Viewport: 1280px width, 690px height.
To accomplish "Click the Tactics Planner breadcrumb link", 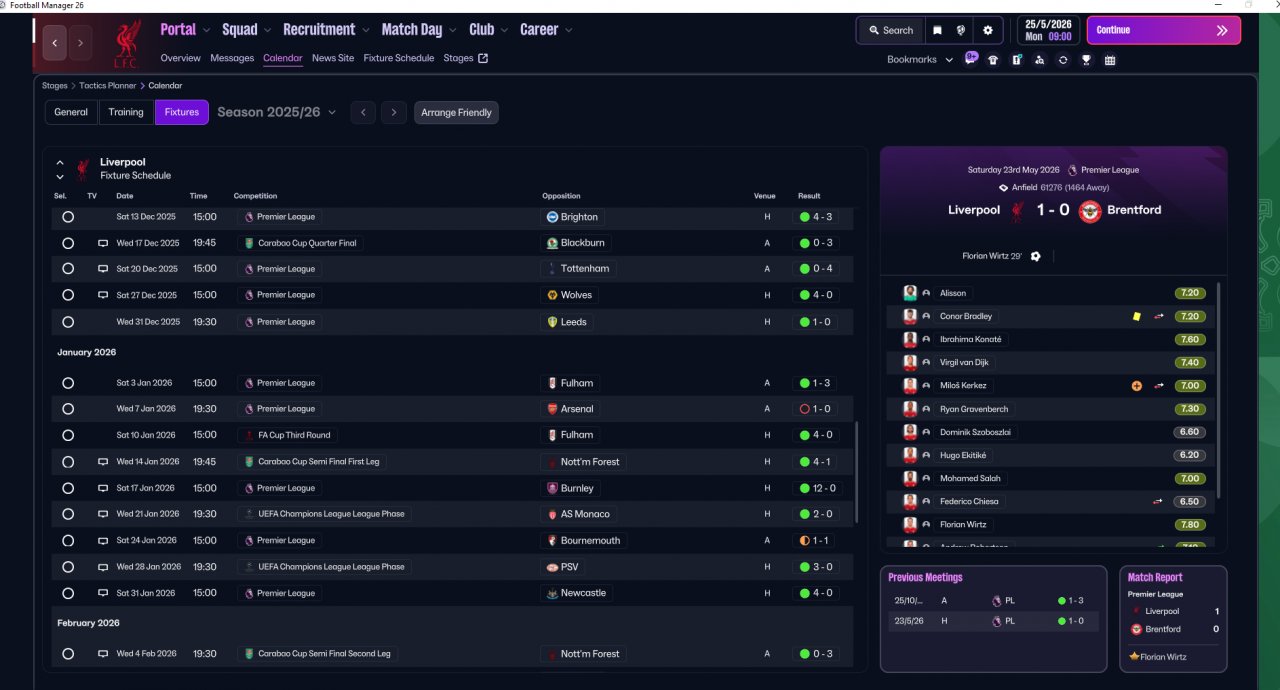I will (108, 86).
